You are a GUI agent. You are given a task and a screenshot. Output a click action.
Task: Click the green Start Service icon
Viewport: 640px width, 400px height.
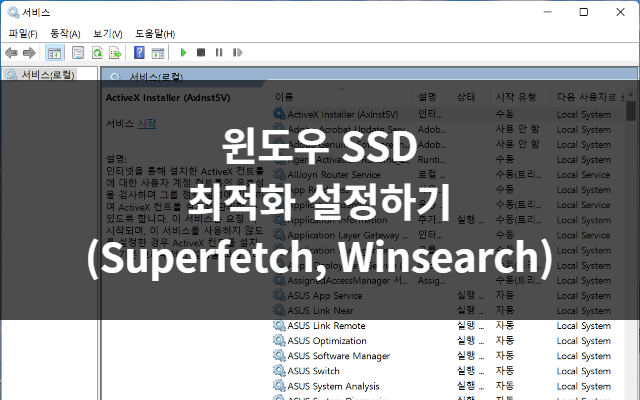[x=183, y=52]
